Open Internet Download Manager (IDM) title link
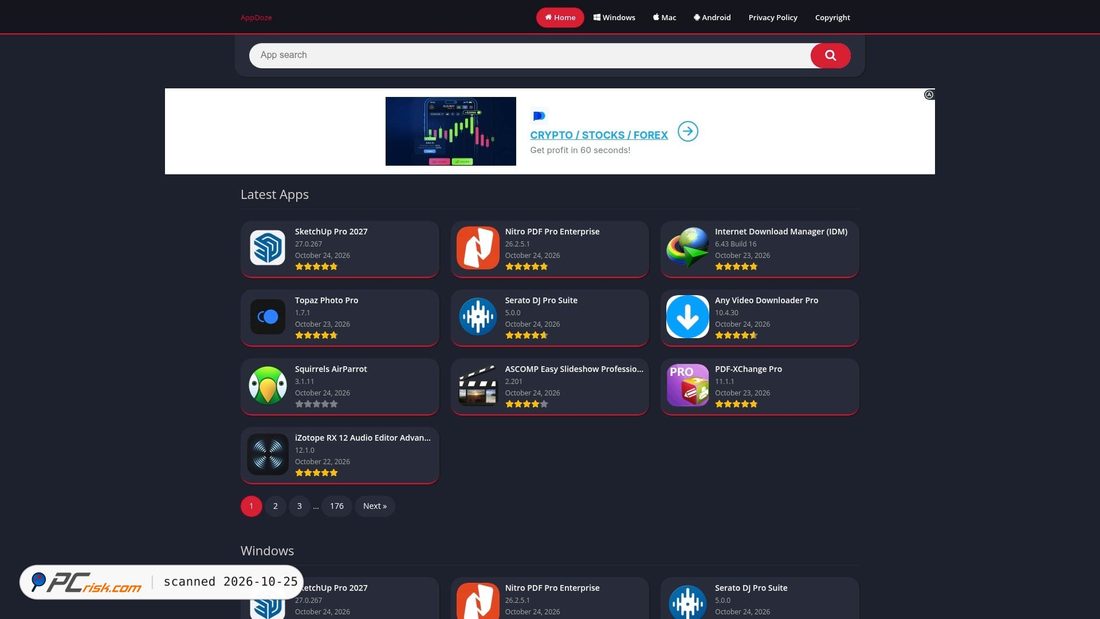Image resolution: width=1100 pixels, height=619 pixels. 781,232
